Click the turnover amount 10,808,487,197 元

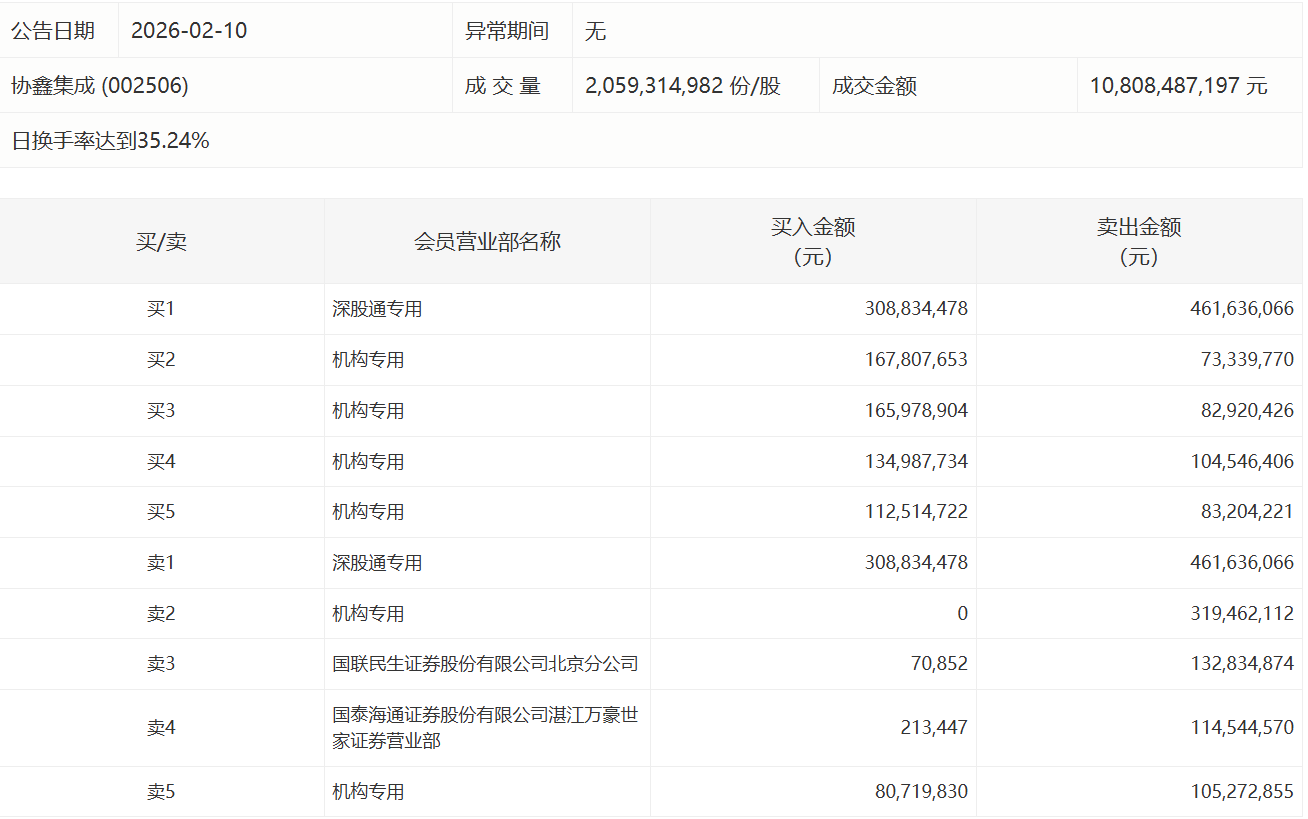pos(1178,86)
